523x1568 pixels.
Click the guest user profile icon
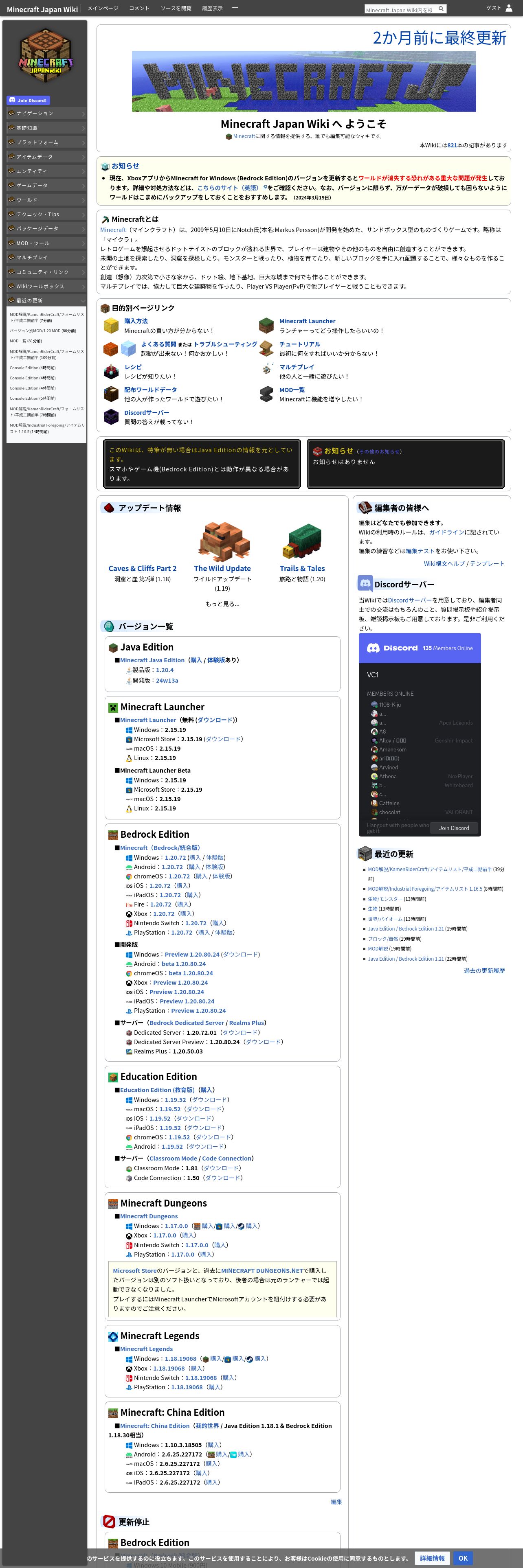(509, 8)
